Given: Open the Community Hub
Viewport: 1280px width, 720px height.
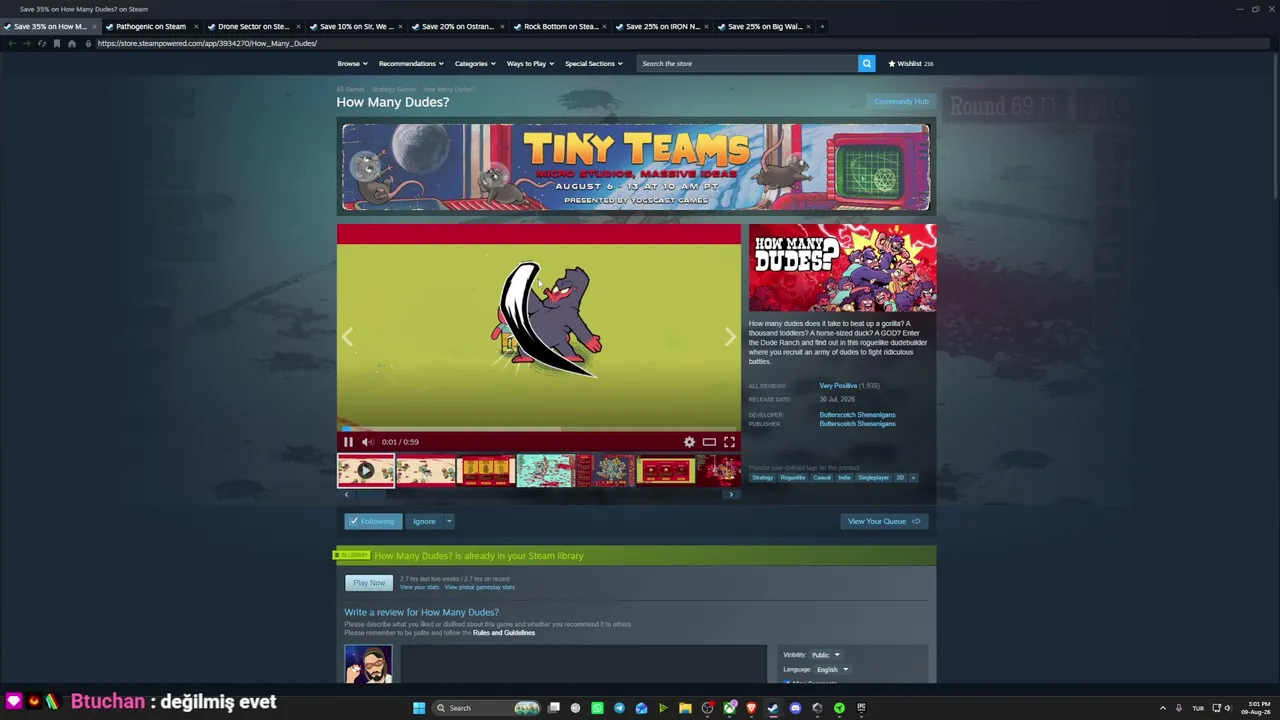Looking at the screenshot, I should pos(901,101).
